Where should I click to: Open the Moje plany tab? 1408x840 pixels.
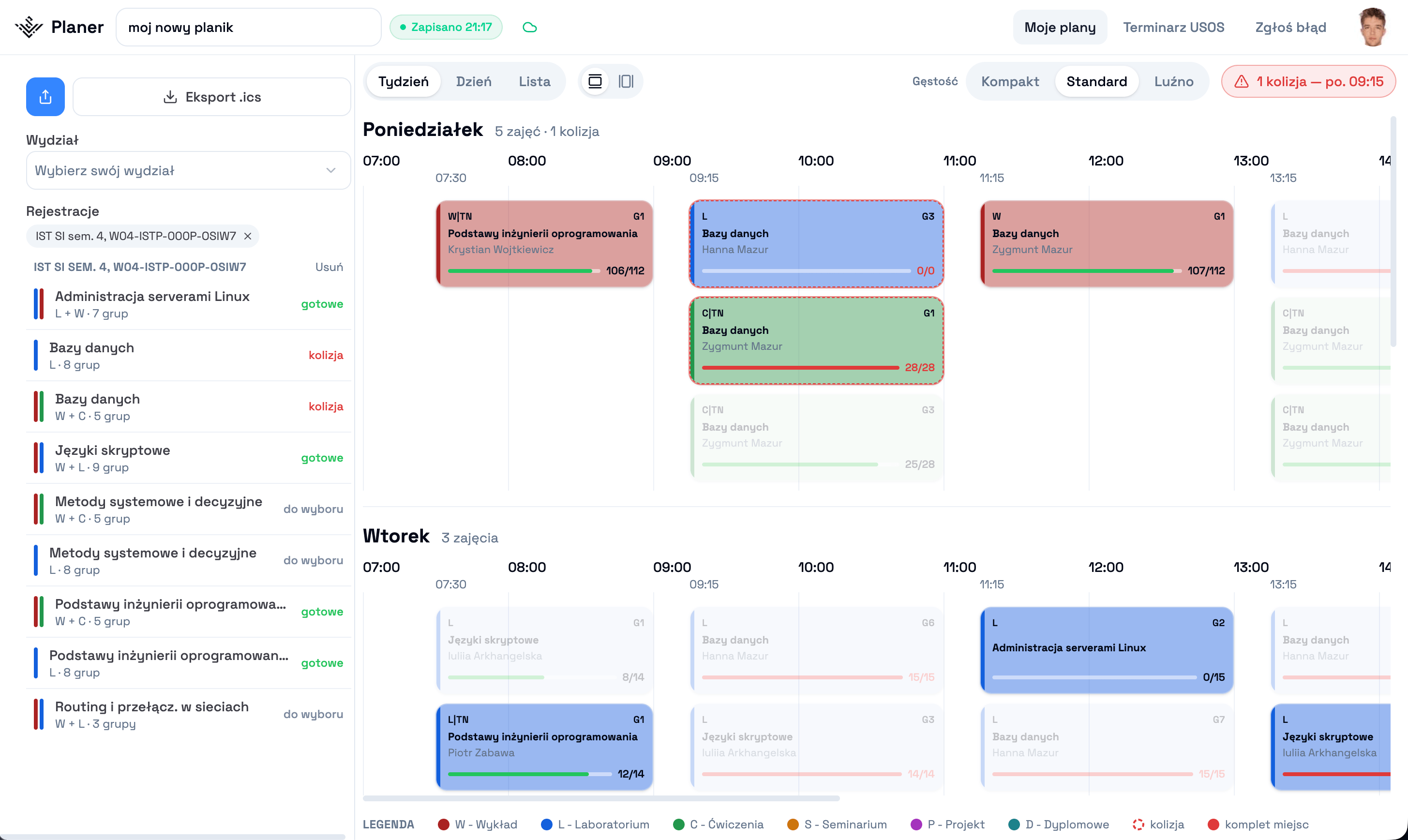pos(1060,27)
